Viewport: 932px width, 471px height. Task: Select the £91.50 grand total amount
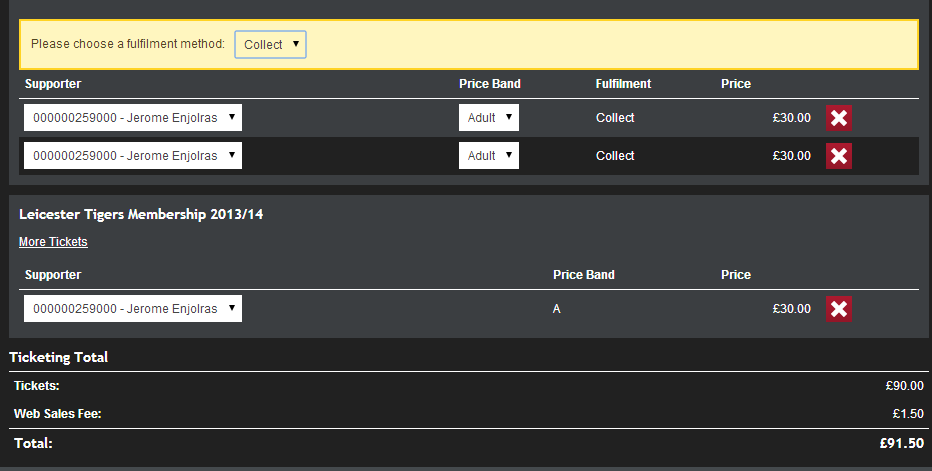point(902,442)
